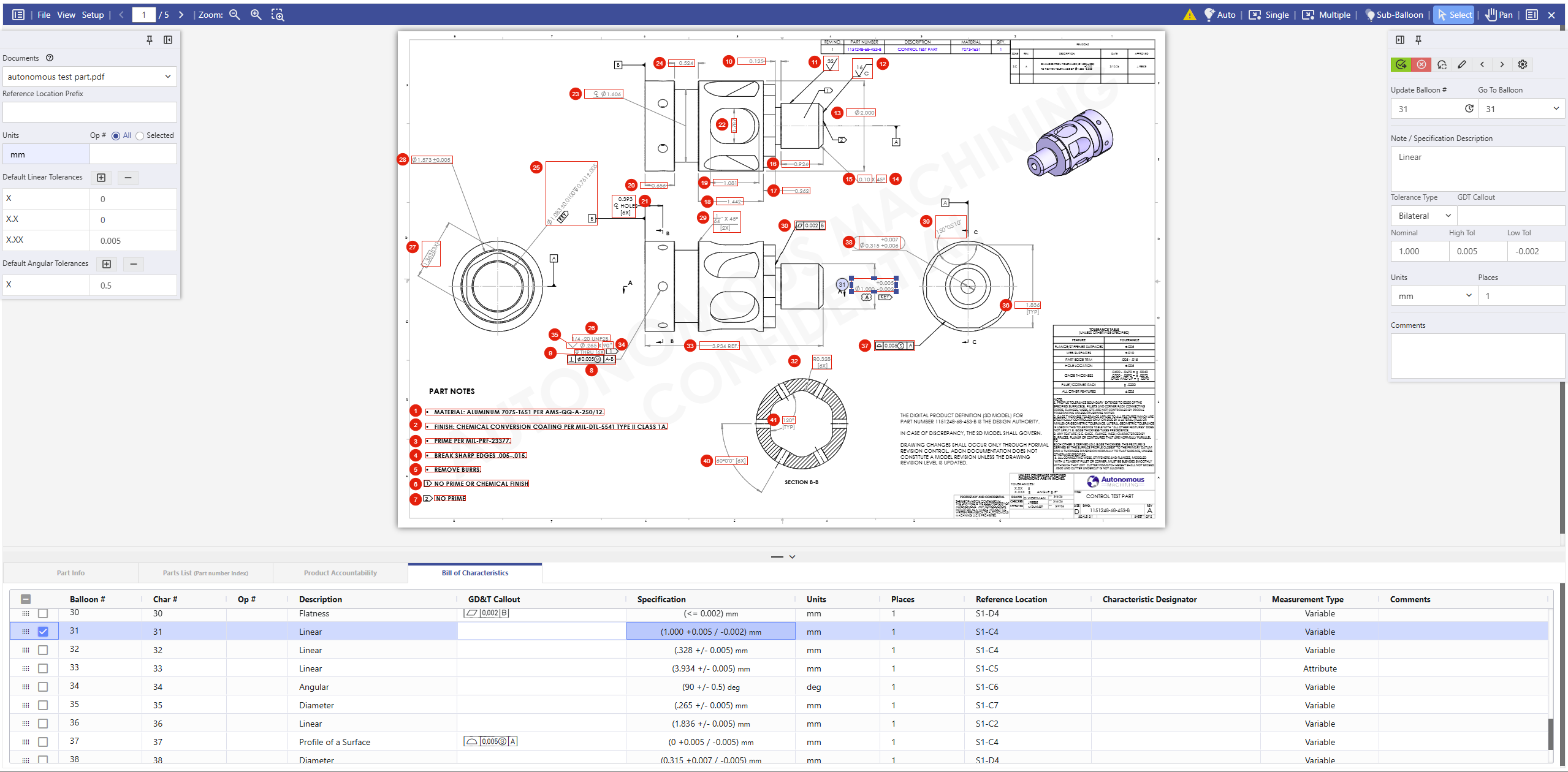Open the autonomous test part.pdf document dropdown

pyautogui.click(x=89, y=76)
